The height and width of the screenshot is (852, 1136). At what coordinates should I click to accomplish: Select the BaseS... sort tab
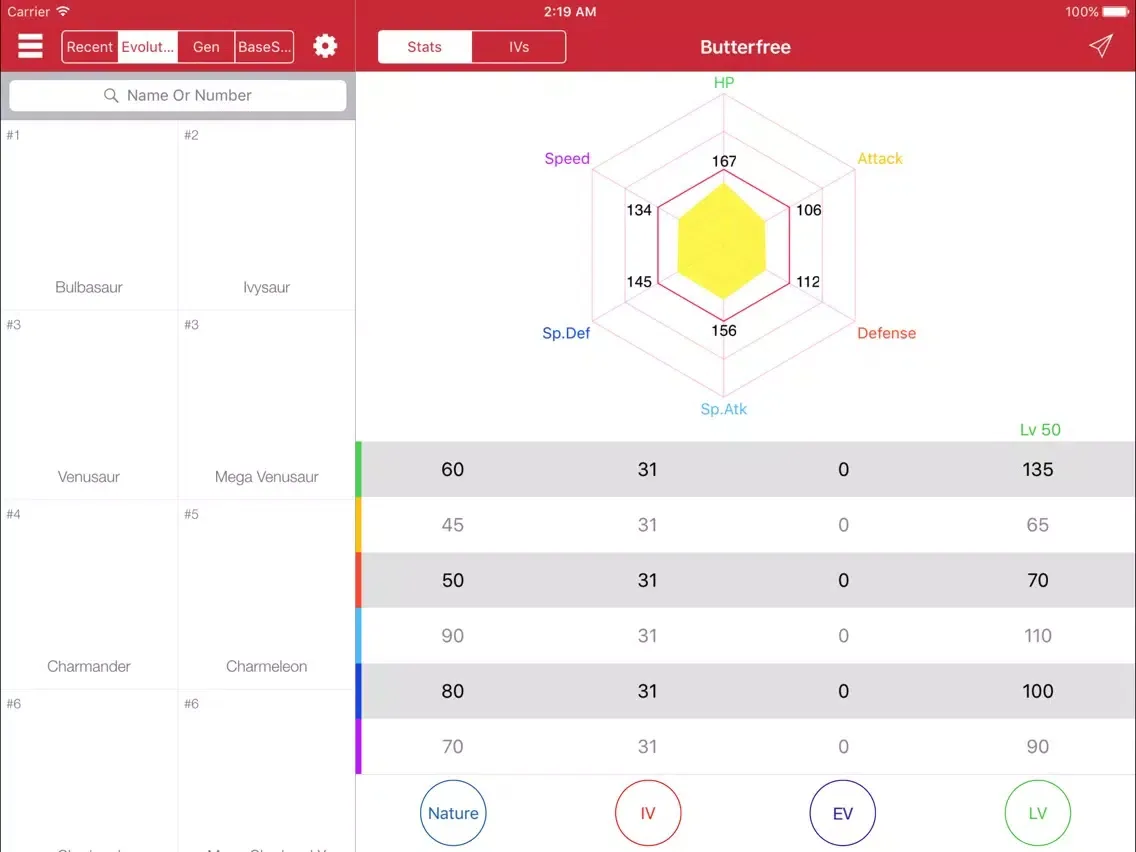tap(264, 47)
